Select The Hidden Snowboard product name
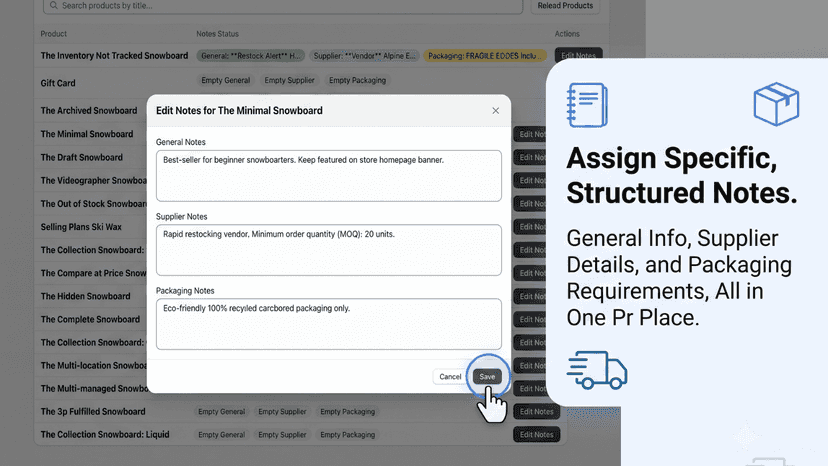The height and width of the screenshot is (466, 828). [86, 296]
